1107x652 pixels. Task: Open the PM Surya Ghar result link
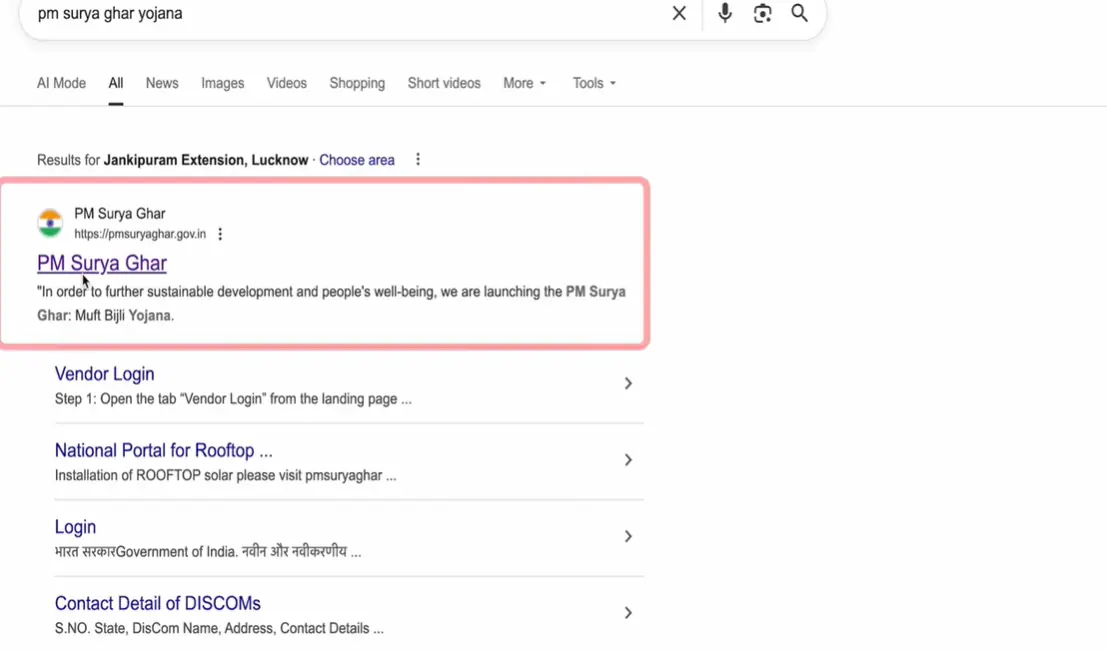coord(102,263)
